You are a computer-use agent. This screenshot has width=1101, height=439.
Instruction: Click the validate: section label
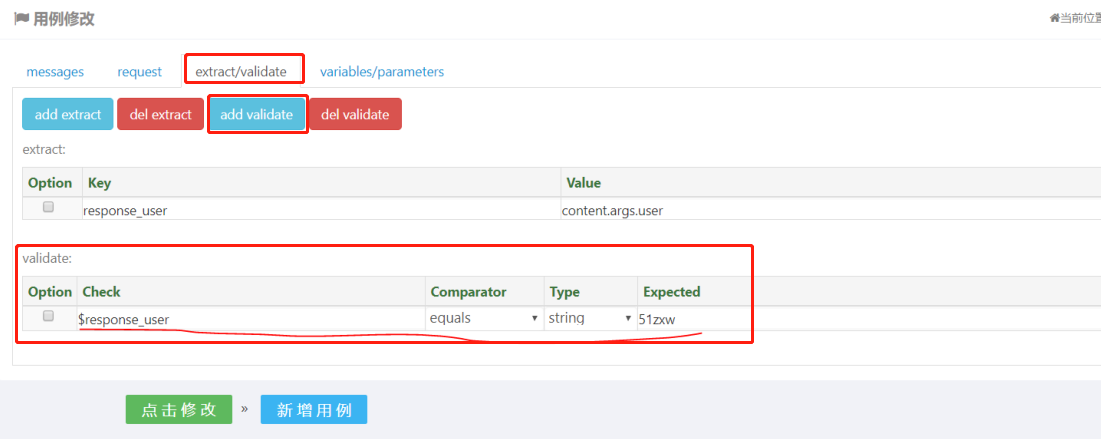coord(47,258)
